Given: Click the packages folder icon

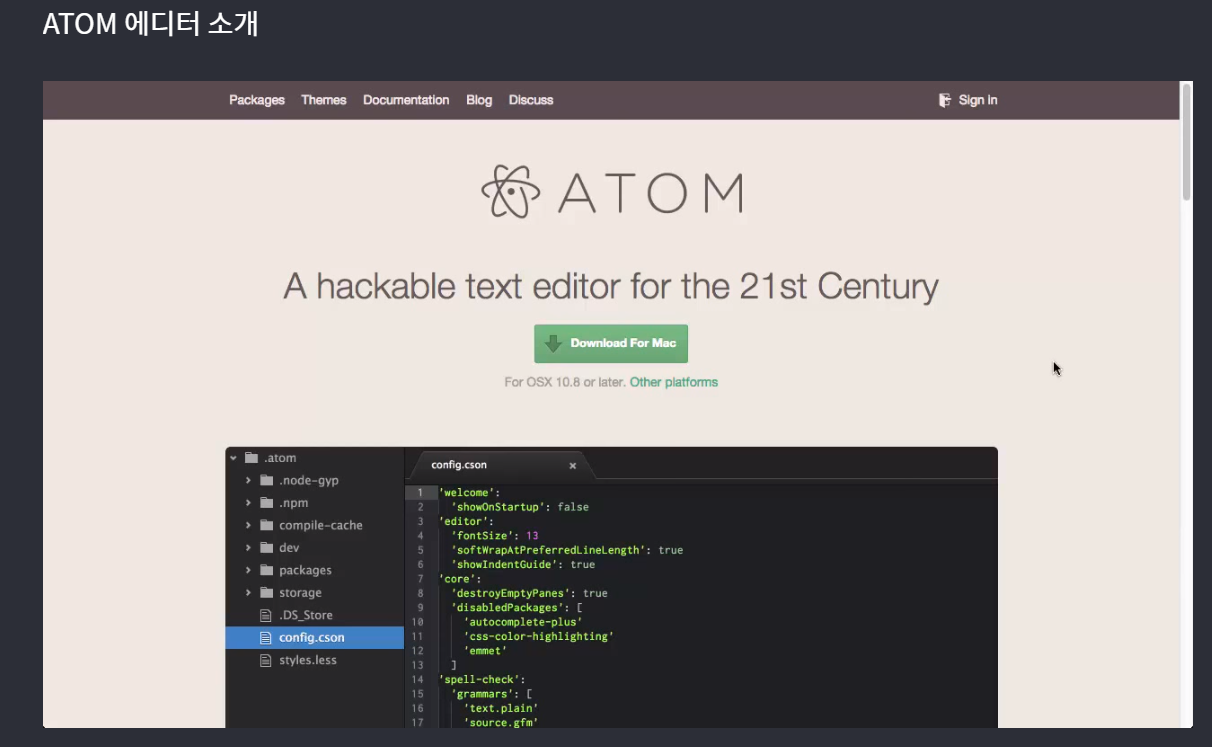Looking at the screenshot, I should [266, 570].
